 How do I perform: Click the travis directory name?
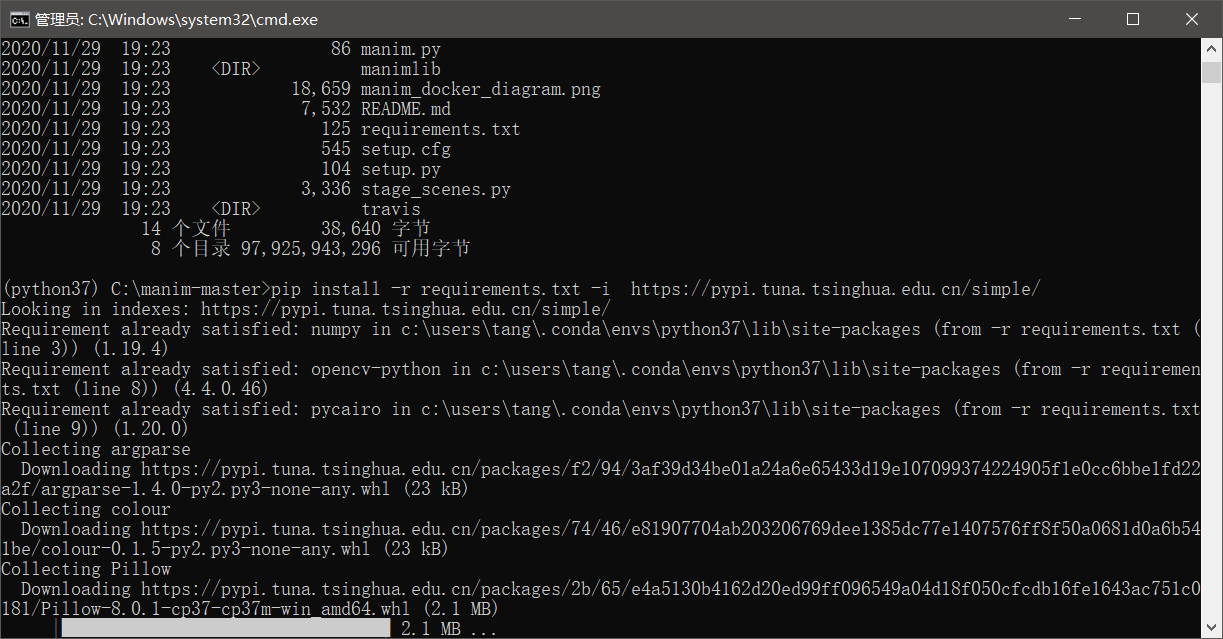391,209
